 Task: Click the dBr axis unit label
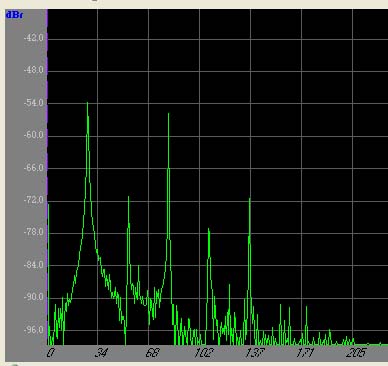[15, 15]
